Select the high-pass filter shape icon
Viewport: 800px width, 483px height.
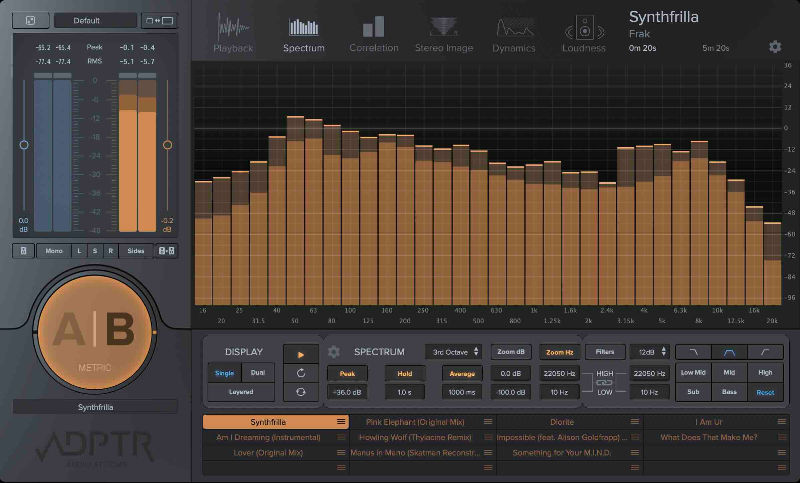pyautogui.click(x=765, y=352)
